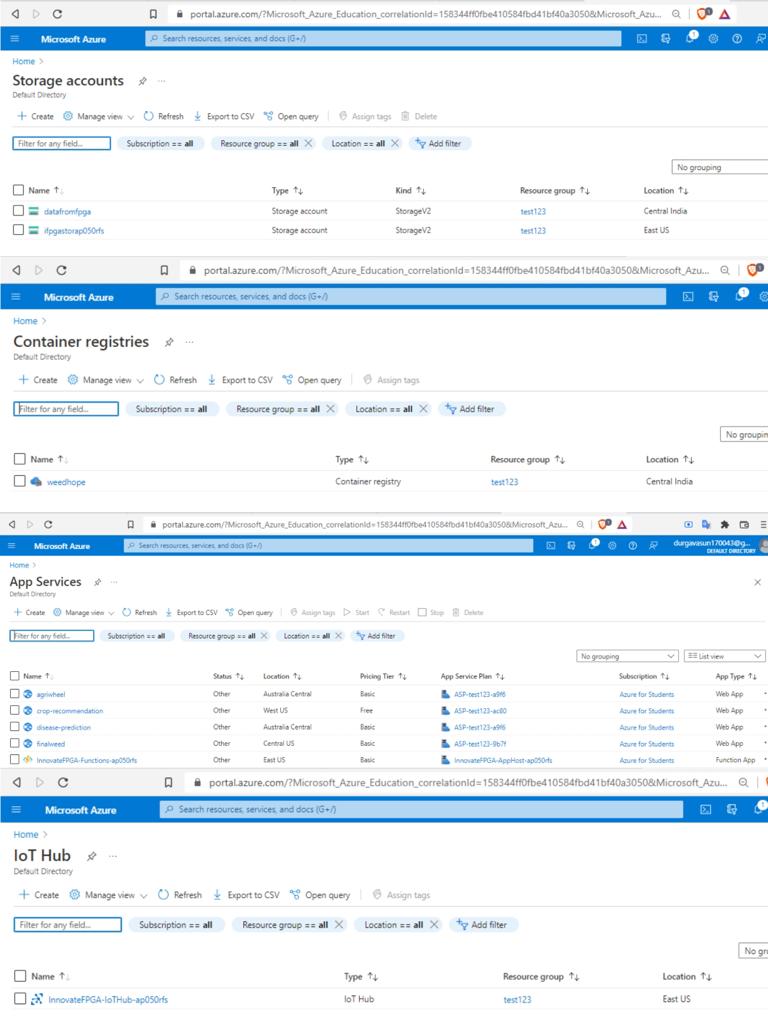Open InnovateFPGA-IoTHub-ap050rfs hub link

point(108,999)
